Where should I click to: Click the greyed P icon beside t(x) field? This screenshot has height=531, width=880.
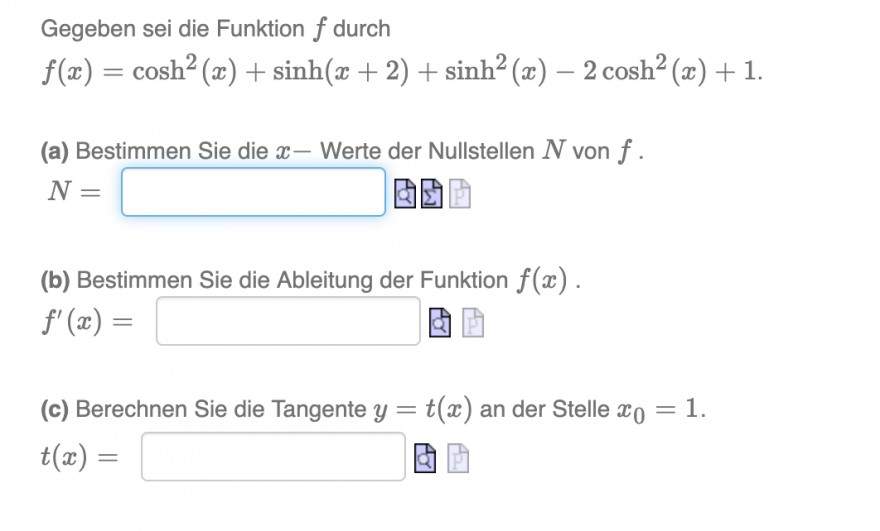point(458,458)
